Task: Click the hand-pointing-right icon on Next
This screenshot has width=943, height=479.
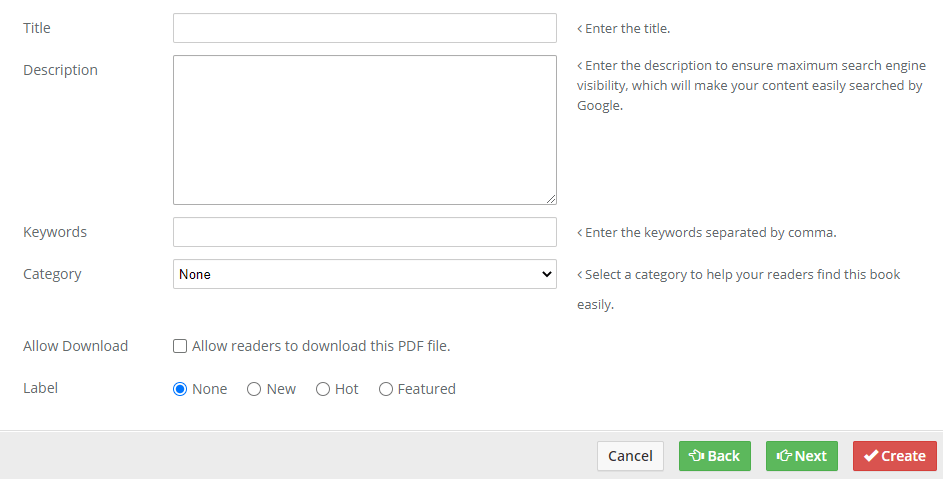Action: [x=784, y=456]
